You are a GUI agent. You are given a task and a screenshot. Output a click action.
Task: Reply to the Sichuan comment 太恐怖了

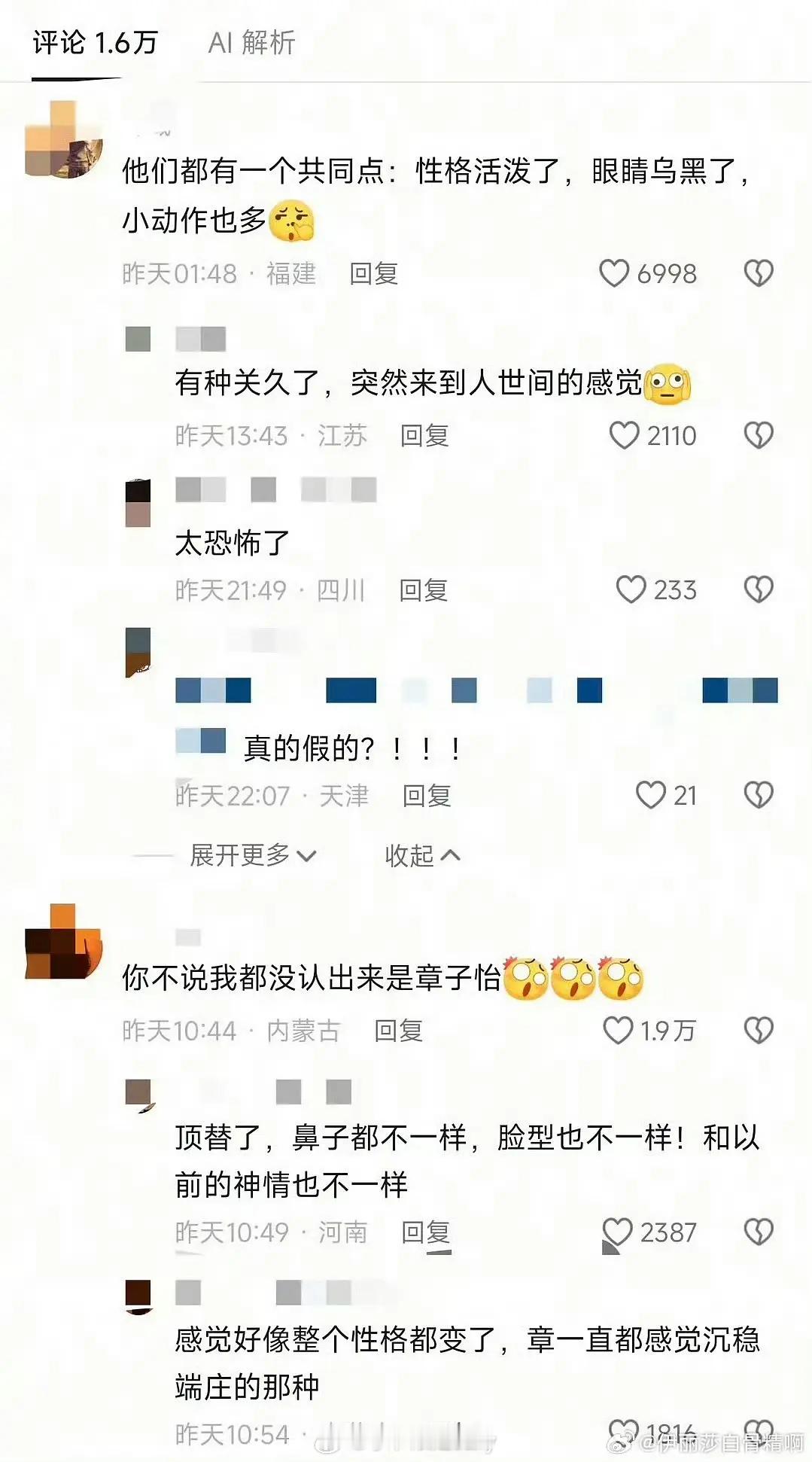(424, 589)
